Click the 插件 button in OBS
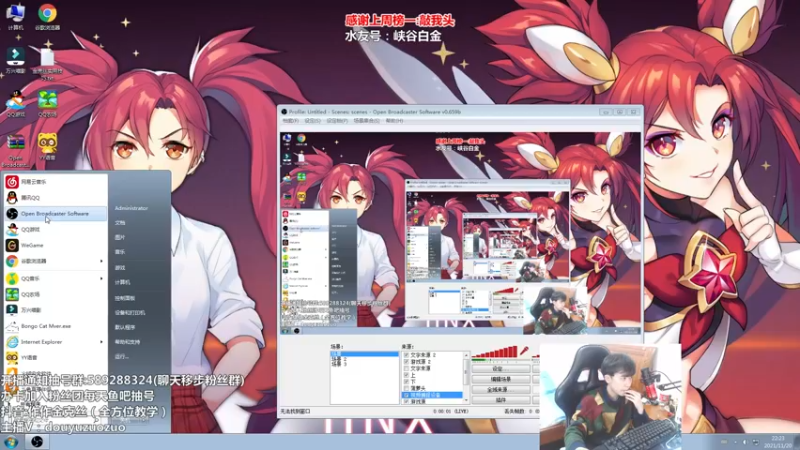The width and height of the screenshot is (800, 450). pyautogui.click(x=500, y=401)
